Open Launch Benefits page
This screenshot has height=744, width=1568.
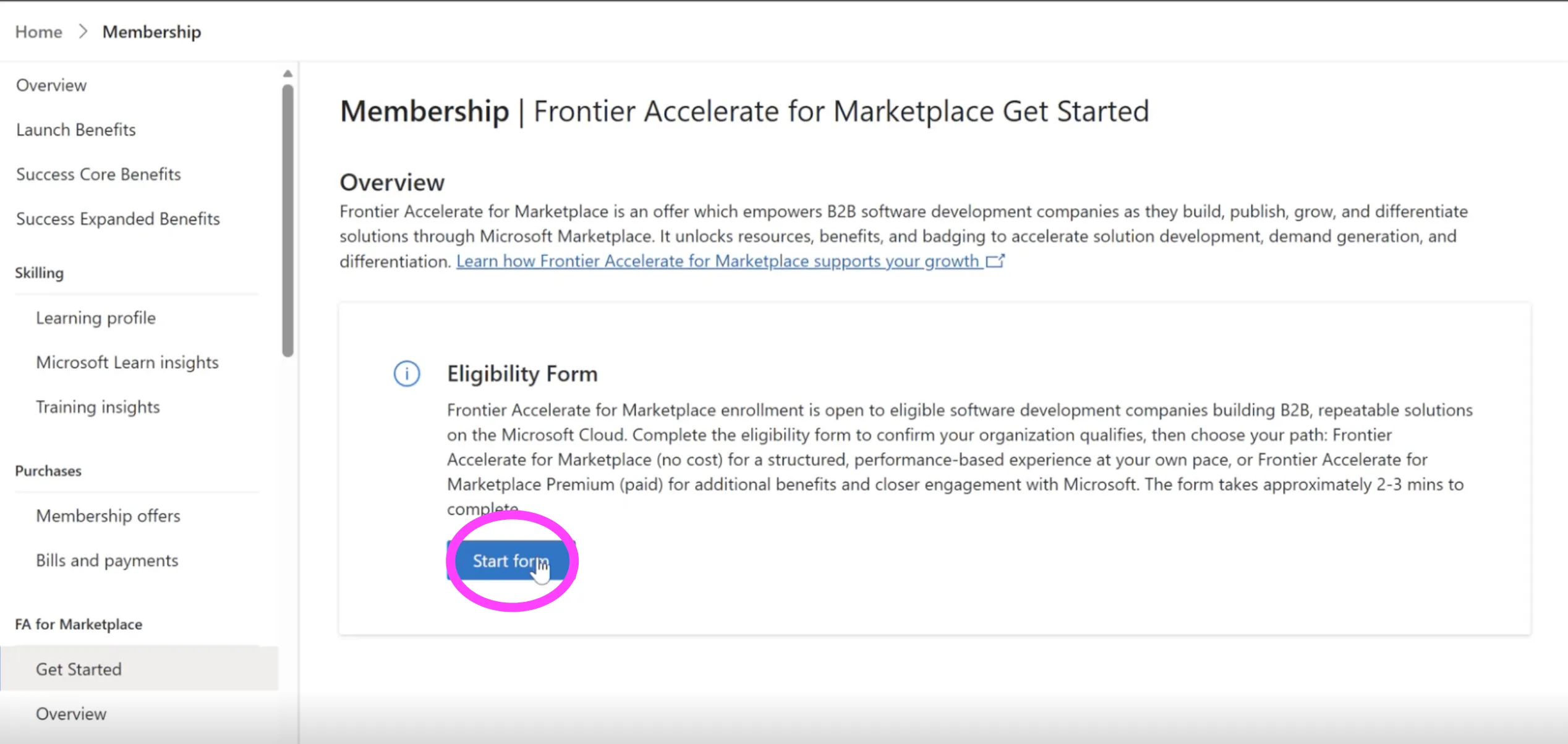click(76, 129)
